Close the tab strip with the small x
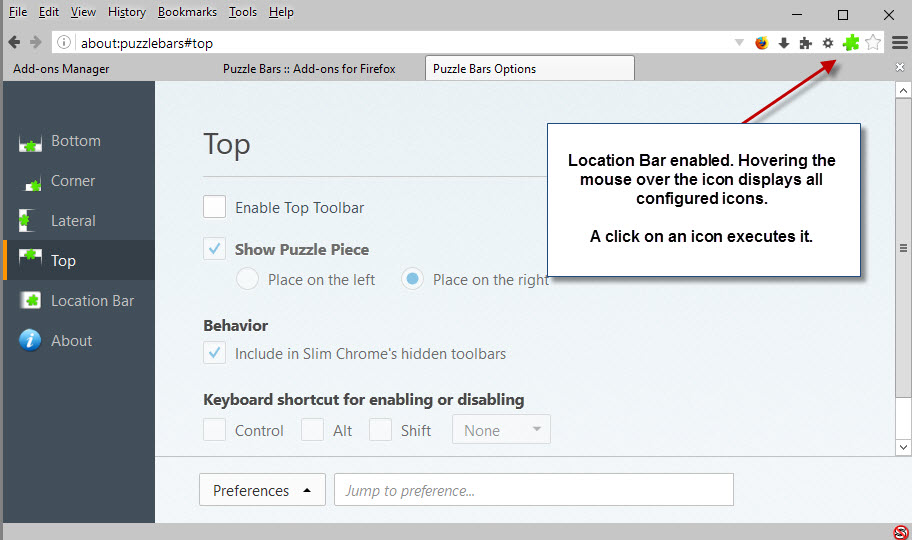The height and width of the screenshot is (540, 912). pyautogui.click(x=900, y=68)
